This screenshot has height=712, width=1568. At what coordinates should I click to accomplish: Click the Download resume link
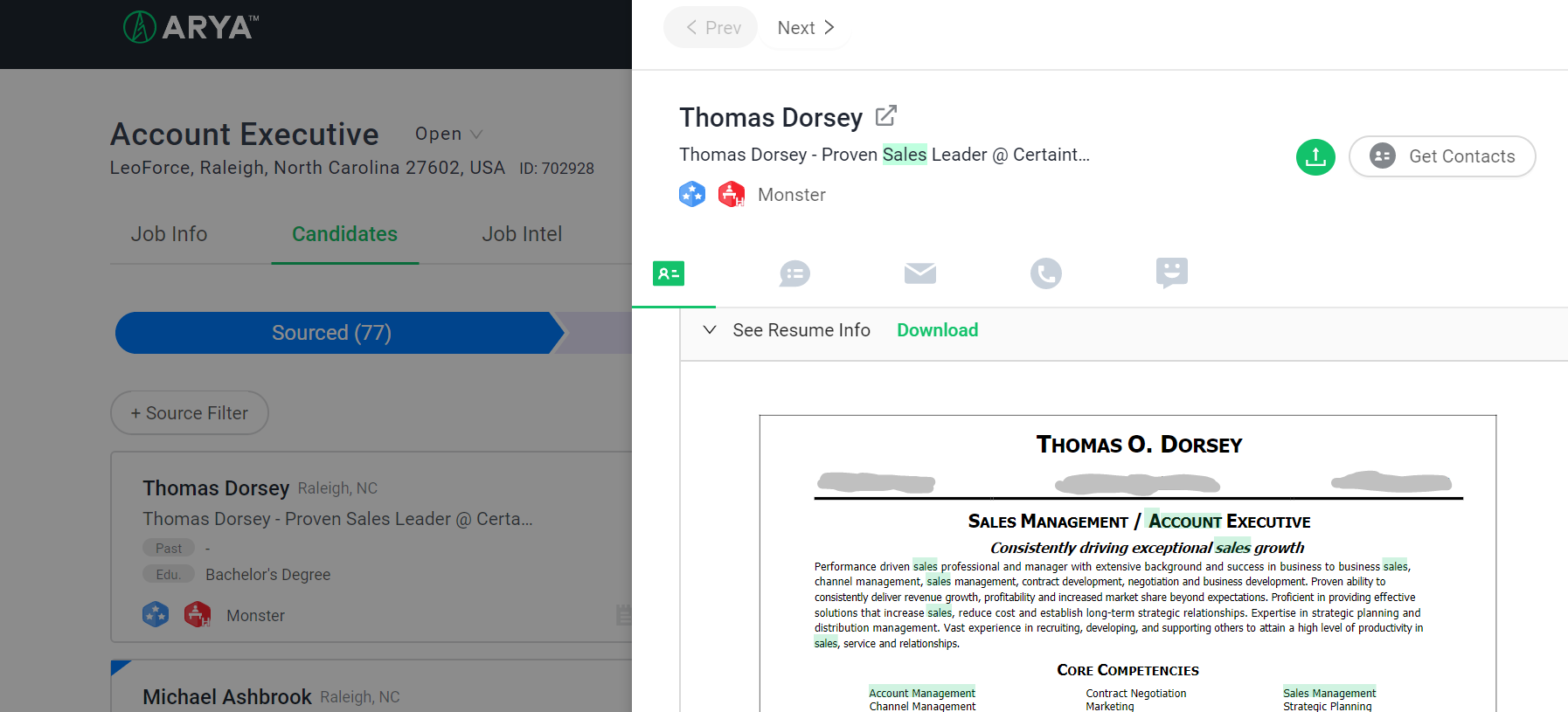pyautogui.click(x=937, y=330)
